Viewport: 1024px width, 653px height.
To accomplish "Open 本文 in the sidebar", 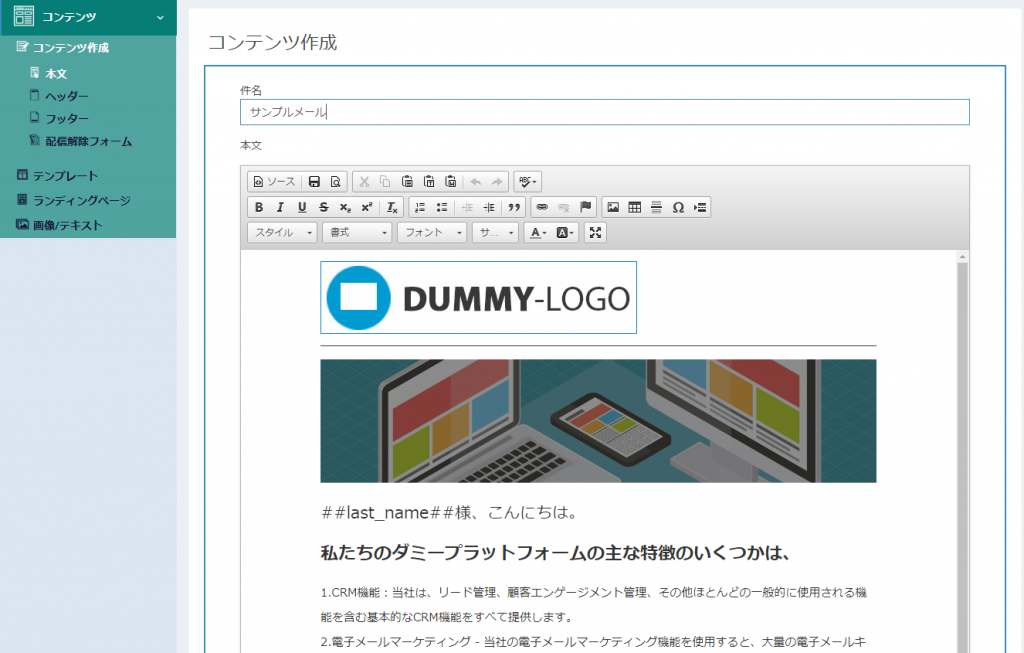I will (x=56, y=74).
